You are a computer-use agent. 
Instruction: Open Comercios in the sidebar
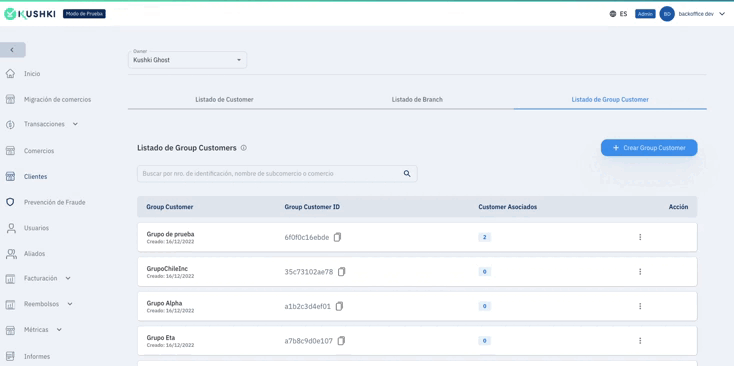click(39, 151)
